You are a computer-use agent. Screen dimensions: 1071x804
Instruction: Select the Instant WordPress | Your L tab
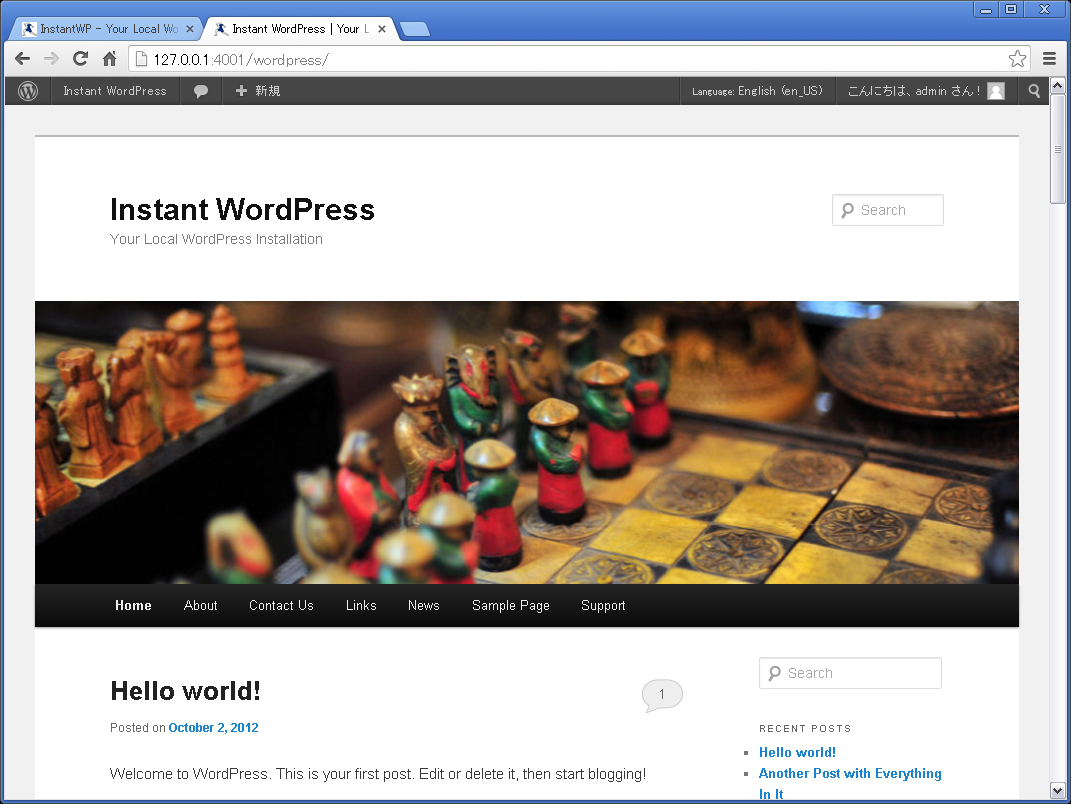[299, 29]
